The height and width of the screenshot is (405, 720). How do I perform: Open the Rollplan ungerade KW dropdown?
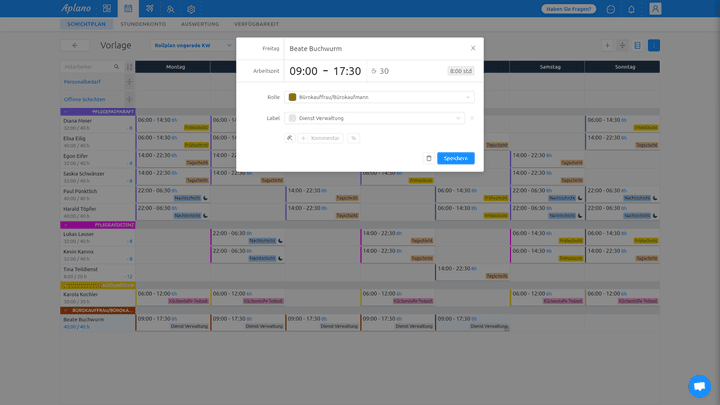(193, 45)
